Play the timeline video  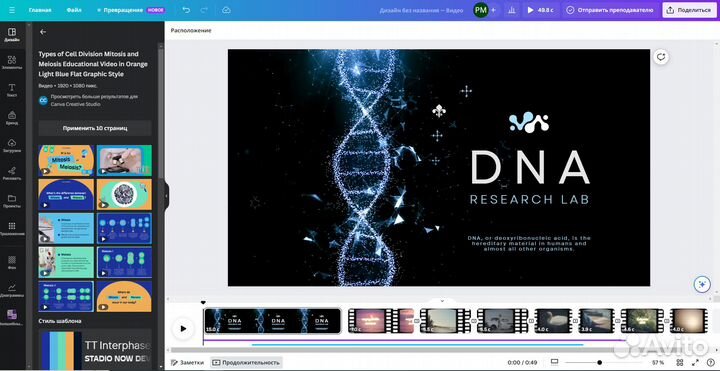(x=183, y=328)
